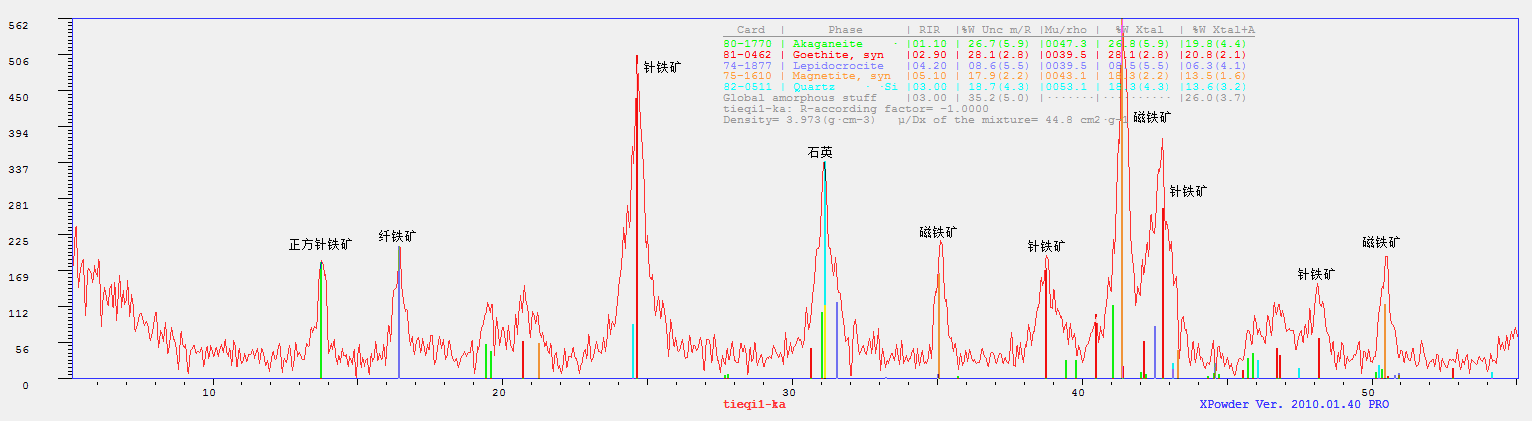Select the 磁铁矿 label near 50 degrees
The width and height of the screenshot is (1532, 421).
click(1381, 242)
